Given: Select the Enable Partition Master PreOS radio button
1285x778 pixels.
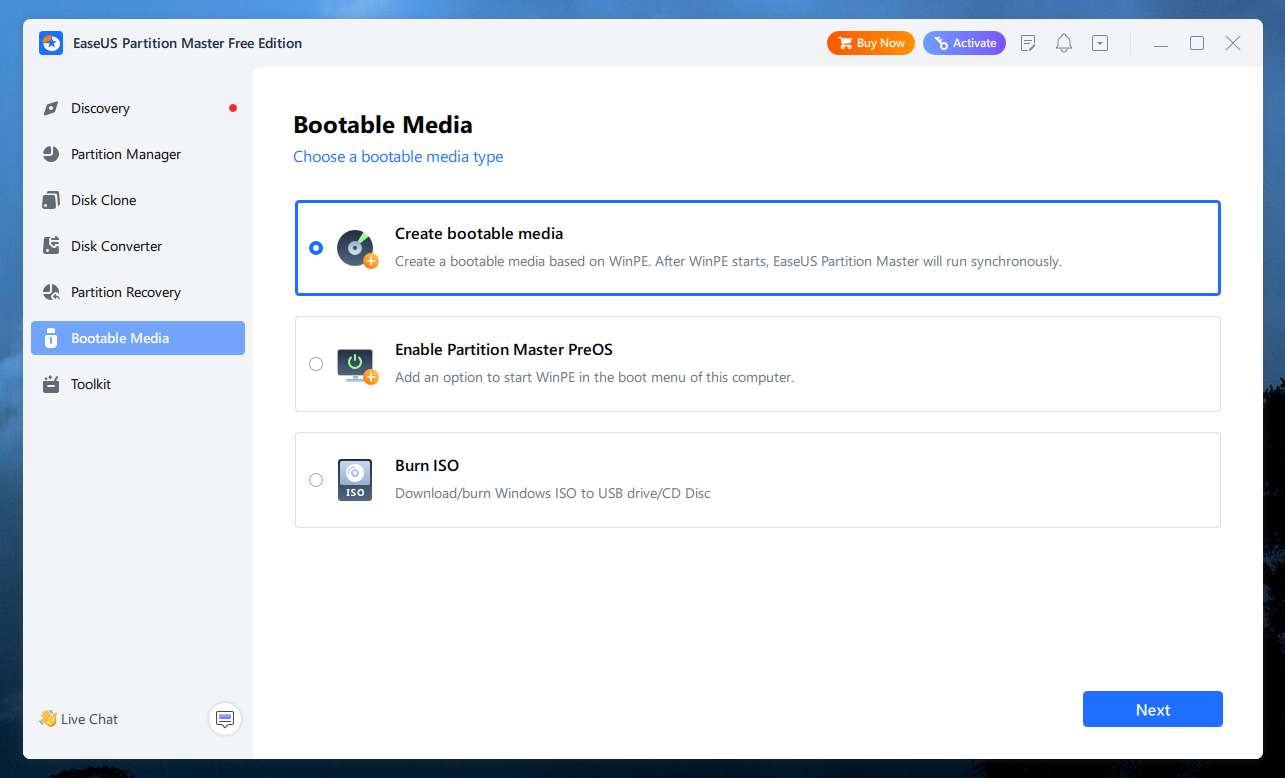Looking at the screenshot, I should [x=316, y=364].
